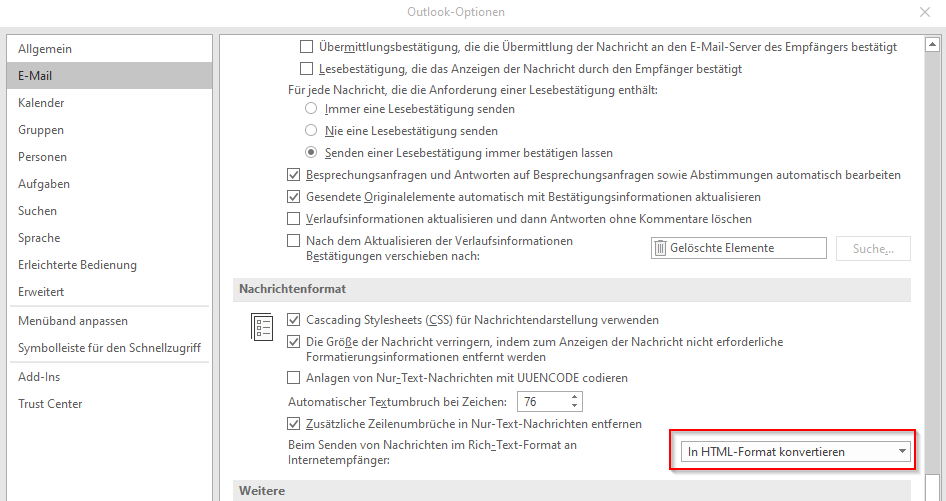
Task: Decrease Textumbruch value with down arrow
Action: tap(574, 406)
